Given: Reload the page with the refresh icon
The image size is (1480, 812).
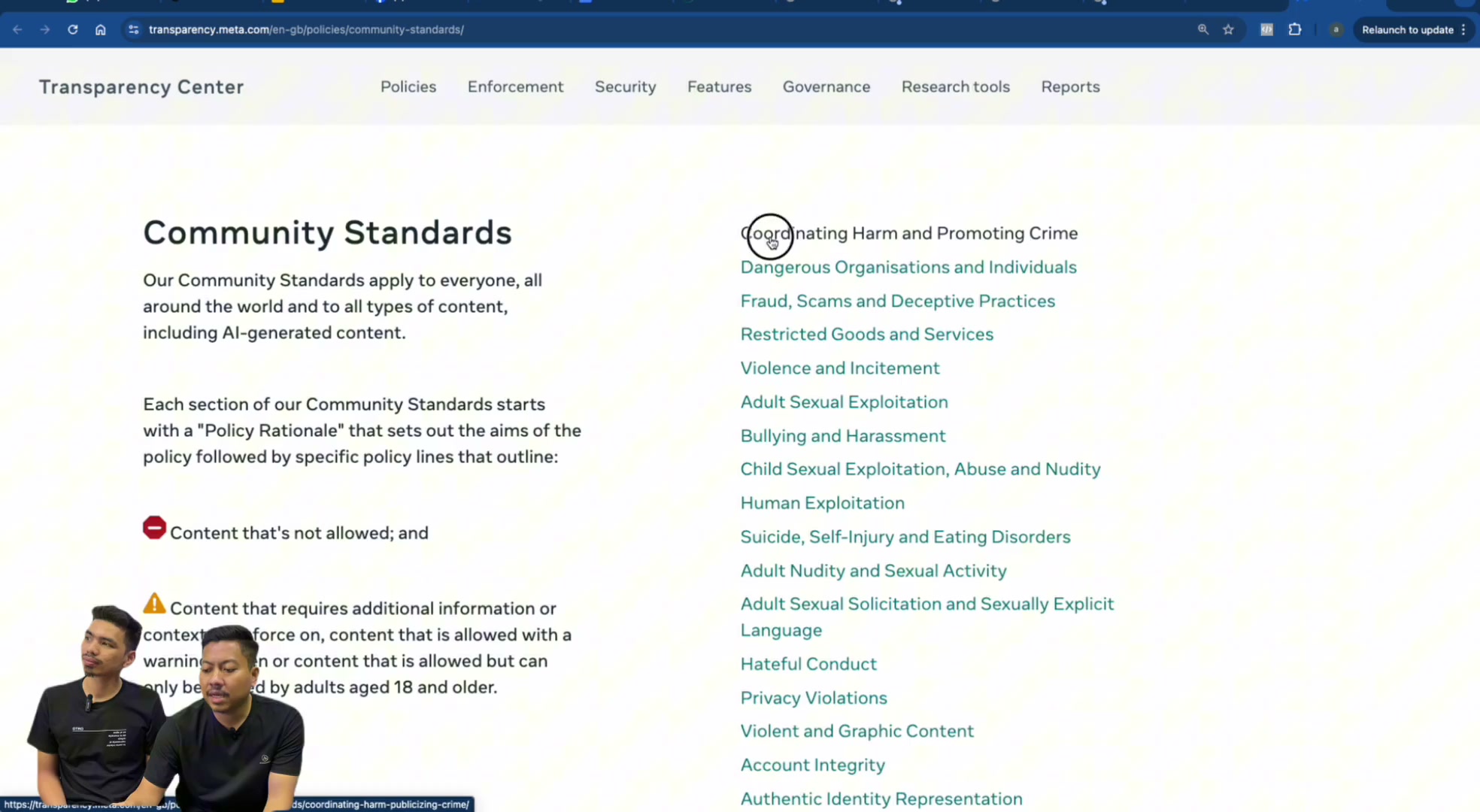Looking at the screenshot, I should point(72,29).
